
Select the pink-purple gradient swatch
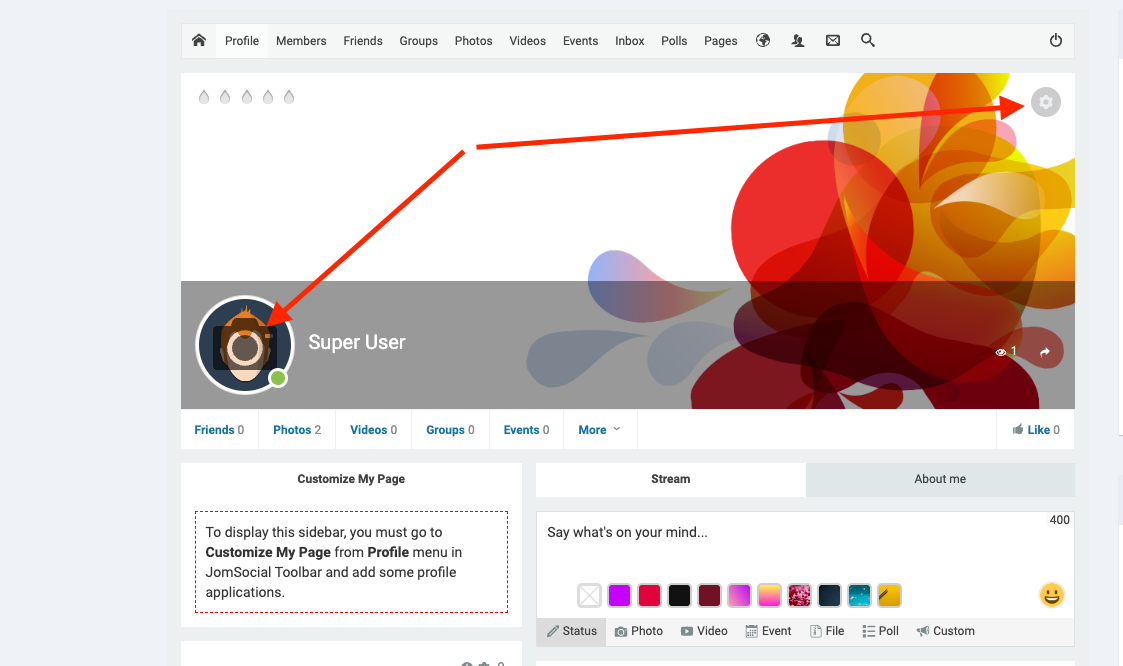[739, 595]
